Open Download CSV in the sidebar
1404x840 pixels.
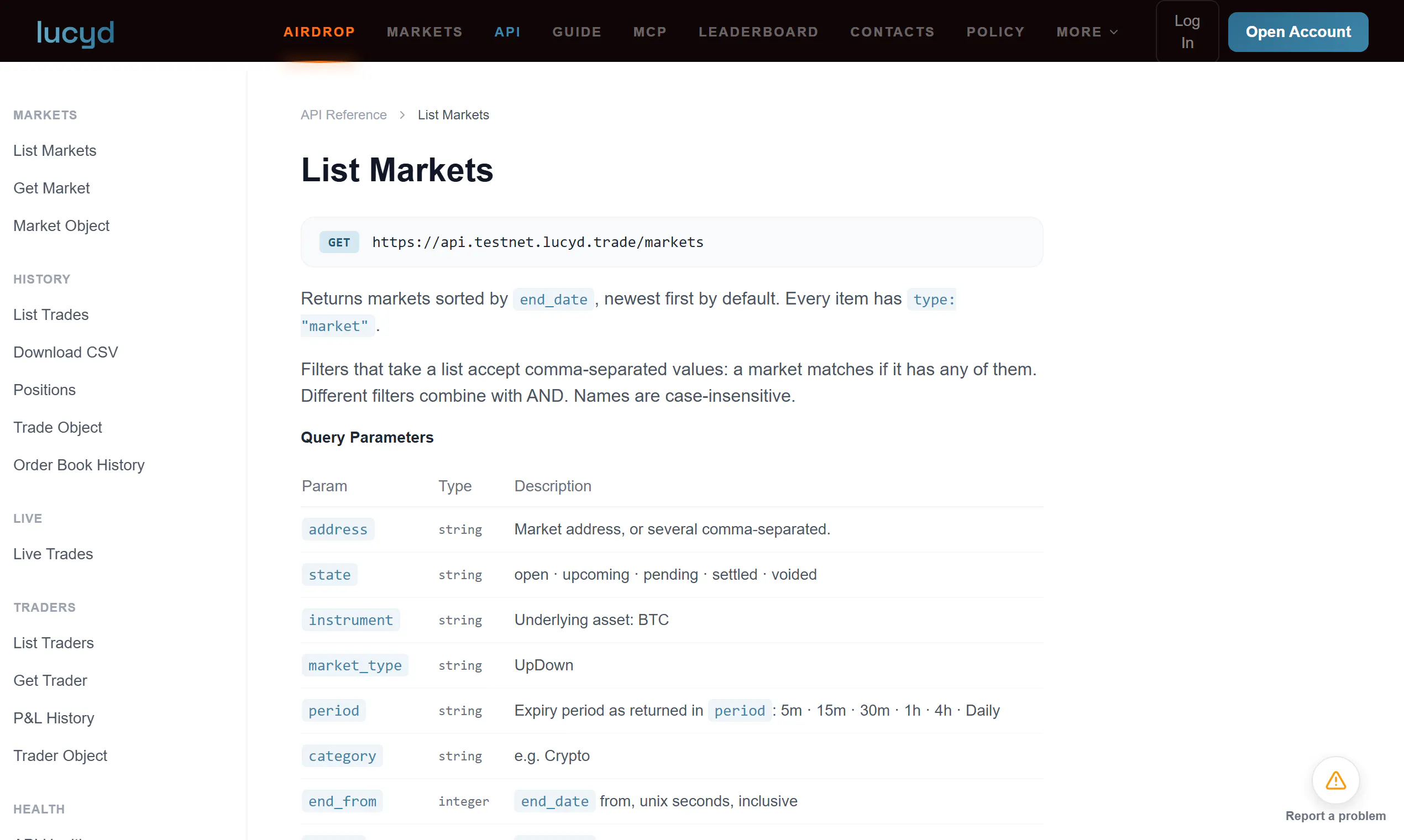[x=66, y=352]
